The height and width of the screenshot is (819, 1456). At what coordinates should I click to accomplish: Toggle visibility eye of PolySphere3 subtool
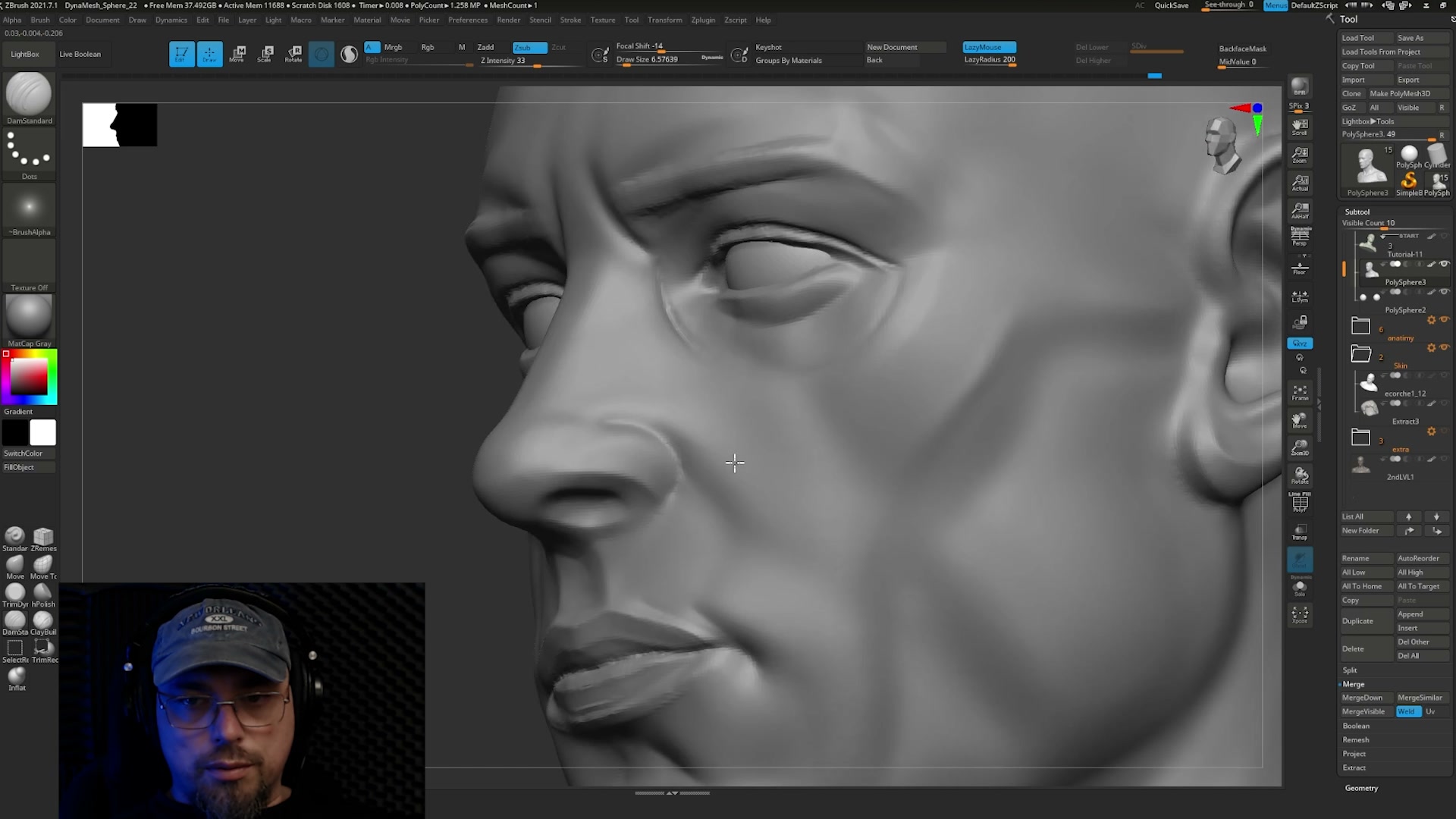[x=1445, y=264]
